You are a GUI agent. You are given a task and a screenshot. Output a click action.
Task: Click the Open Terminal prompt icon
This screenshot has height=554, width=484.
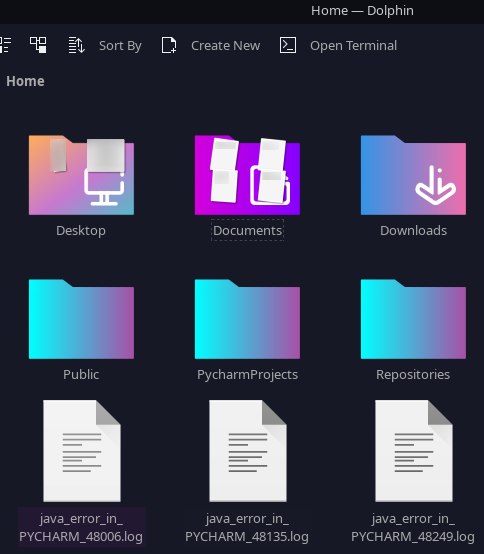[288, 45]
